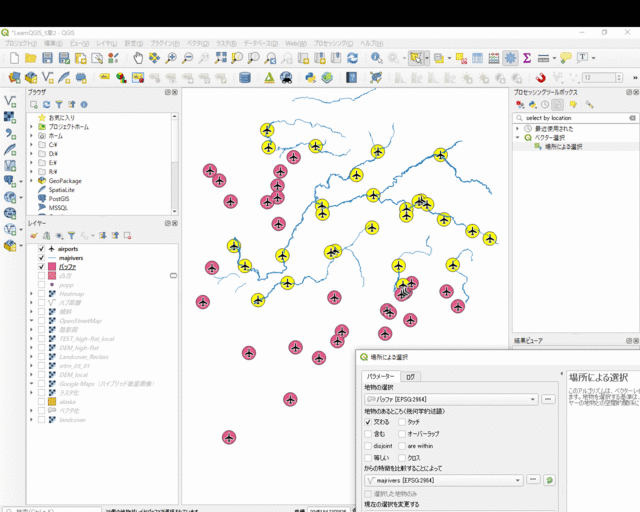This screenshot has height=512, width=640.
Task: Select the 場所による選択 algorithm in the toolbox
Action: (564, 147)
